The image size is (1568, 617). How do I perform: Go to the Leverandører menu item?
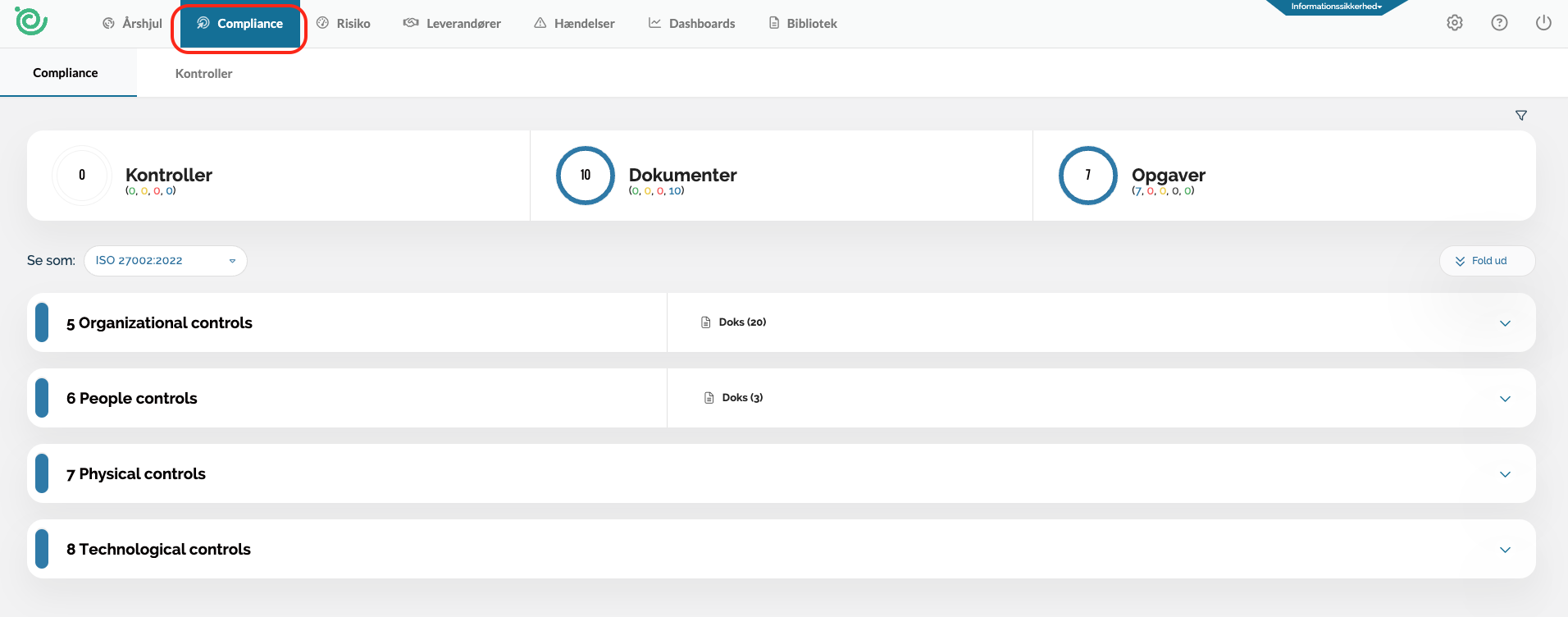pyautogui.click(x=452, y=24)
